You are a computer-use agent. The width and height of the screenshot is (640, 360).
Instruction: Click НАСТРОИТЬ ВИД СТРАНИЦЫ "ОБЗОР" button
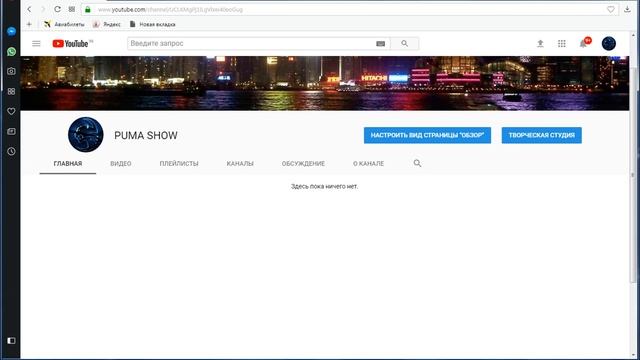click(x=427, y=135)
